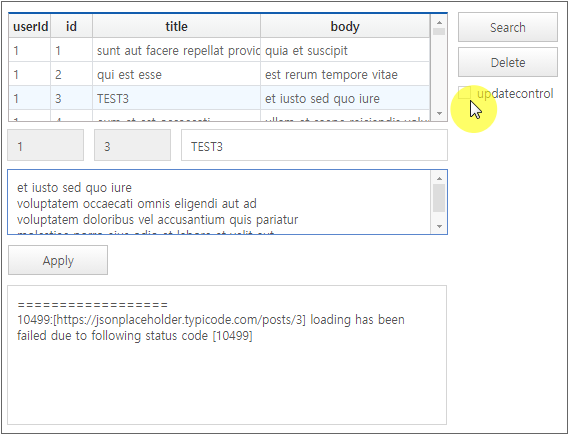Click the id field showing 3
The image size is (568, 434).
[132, 145]
